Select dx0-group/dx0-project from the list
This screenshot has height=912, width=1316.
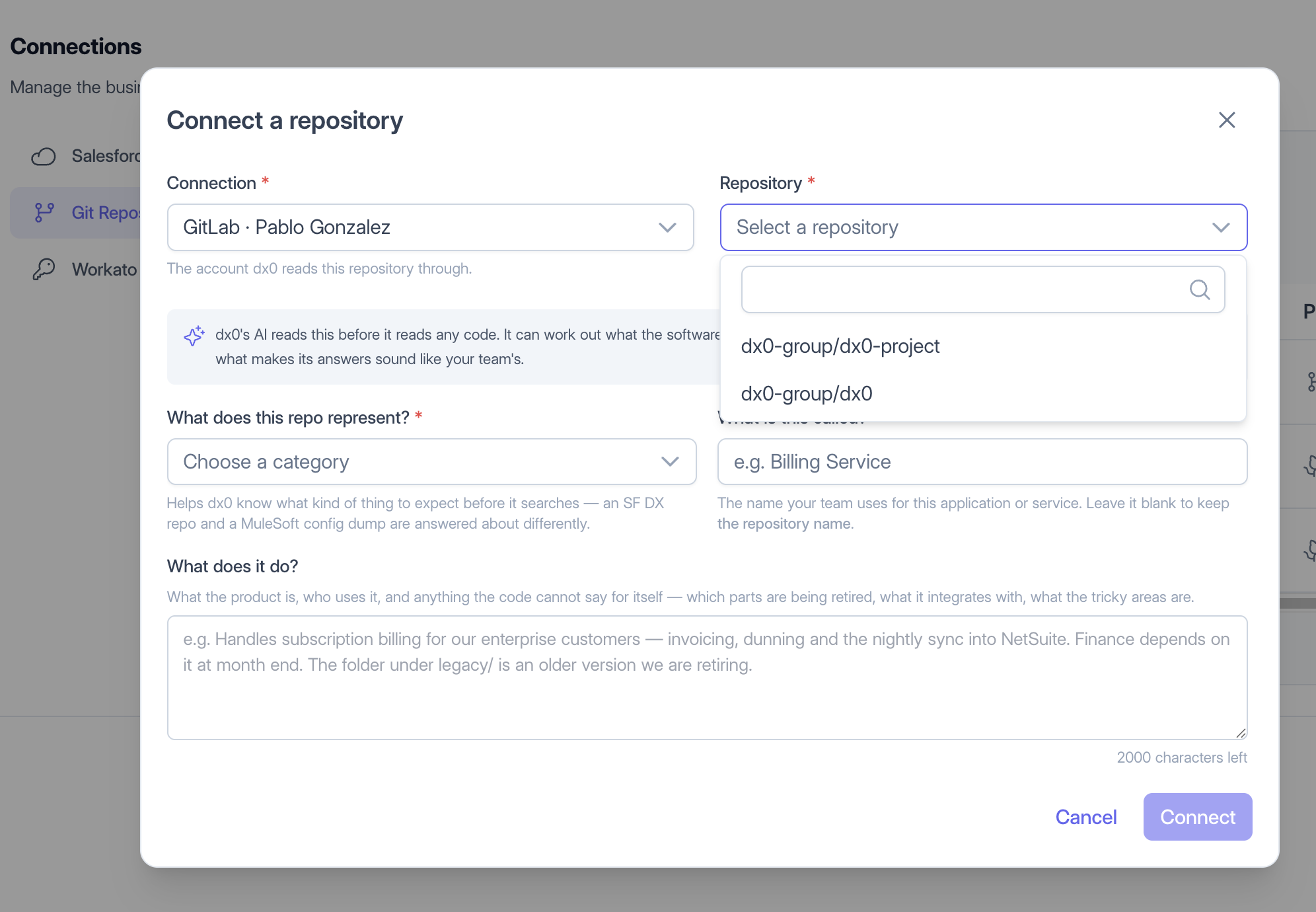[983, 346]
